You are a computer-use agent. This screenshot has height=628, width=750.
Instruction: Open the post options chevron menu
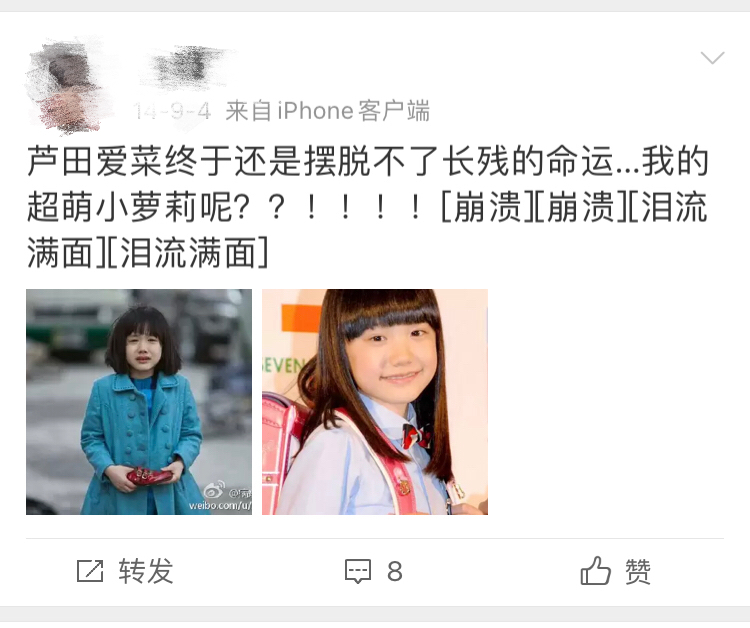pos(712,58)
